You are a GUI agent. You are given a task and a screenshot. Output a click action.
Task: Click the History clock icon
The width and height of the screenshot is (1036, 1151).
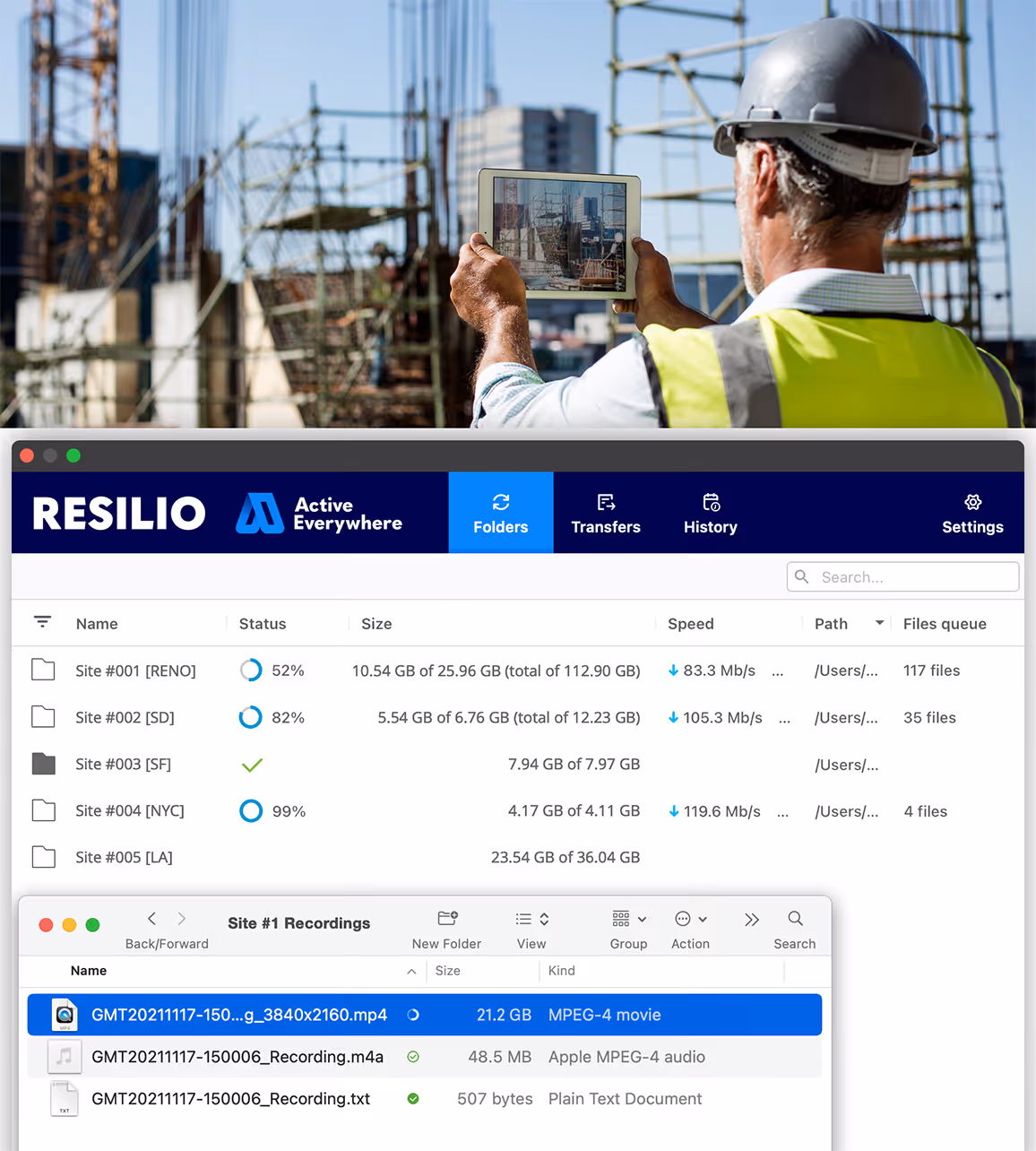coord(710,503)
